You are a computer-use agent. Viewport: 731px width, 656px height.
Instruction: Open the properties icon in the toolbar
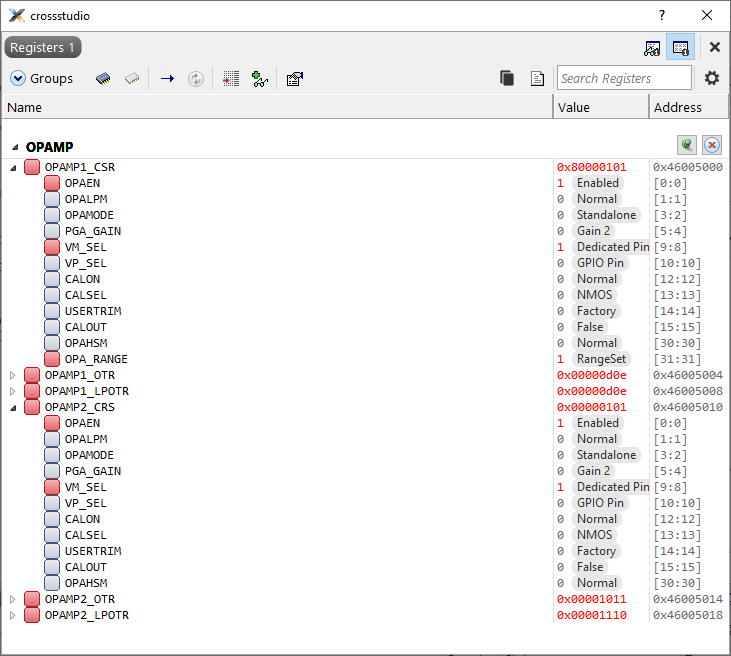pyautogui.click(x=295, y=78)
